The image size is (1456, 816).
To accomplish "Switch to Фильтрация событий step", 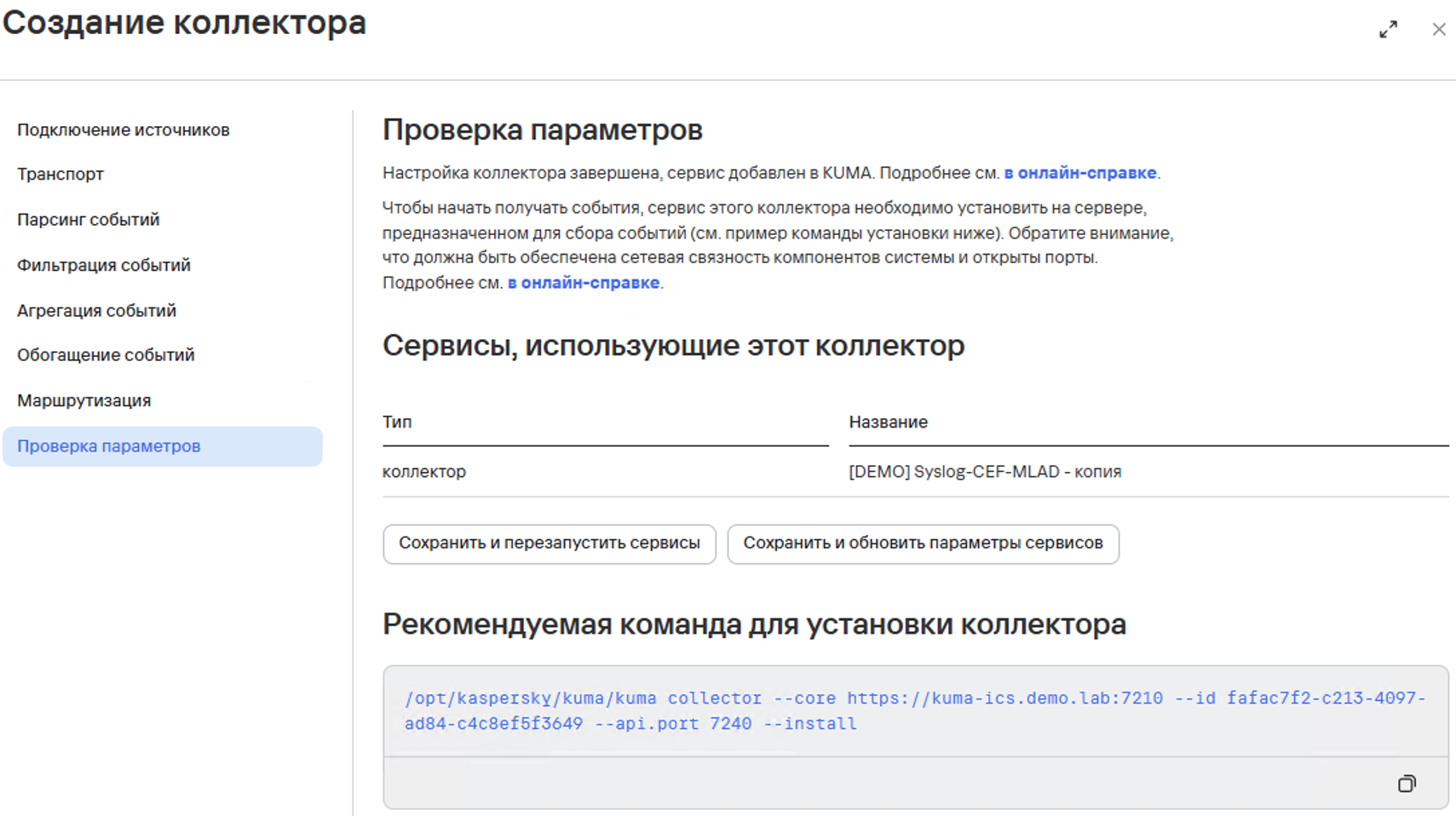I will (104, 266).
